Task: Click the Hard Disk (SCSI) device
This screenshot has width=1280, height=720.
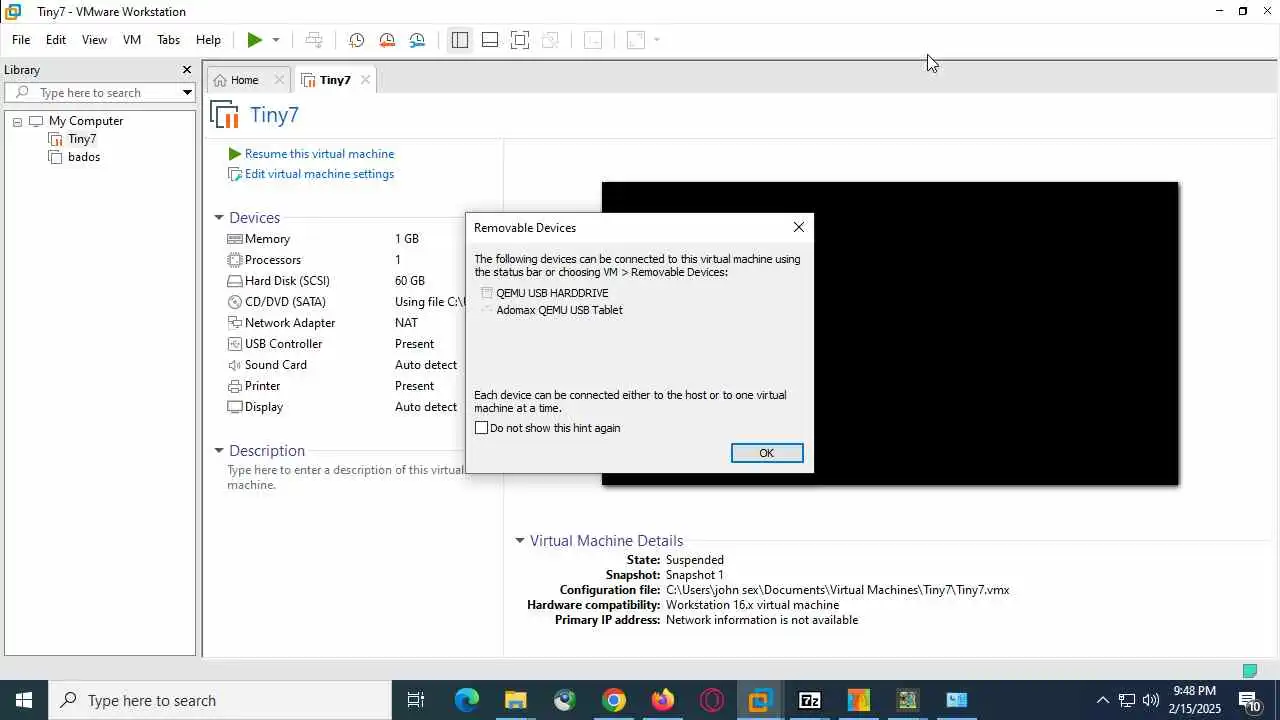Action: (x=286, y=281)
